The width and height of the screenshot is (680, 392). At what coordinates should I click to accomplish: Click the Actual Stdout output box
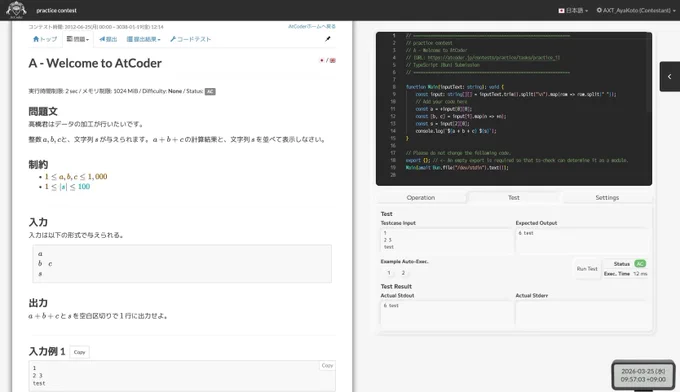[446, 313]
